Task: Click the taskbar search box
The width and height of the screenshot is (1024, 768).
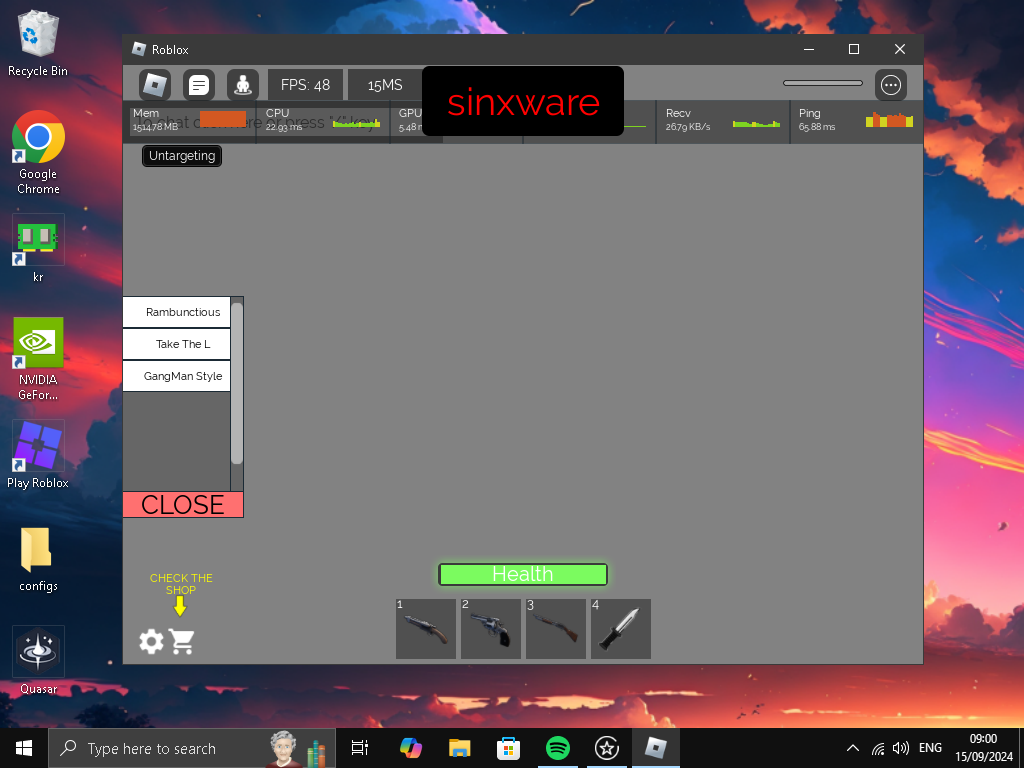Action: click(192, 748)
